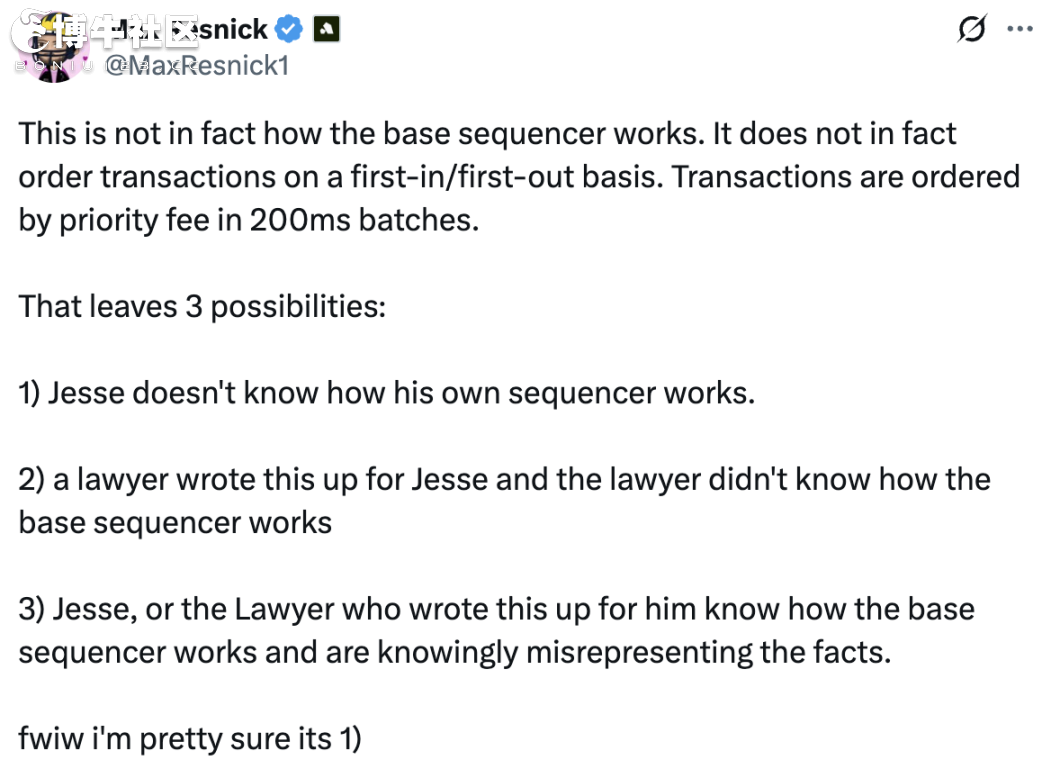Open the @MaxResnick1 handle link
The width and height of the screenshot is (1051, 769).
pos(197,66)
